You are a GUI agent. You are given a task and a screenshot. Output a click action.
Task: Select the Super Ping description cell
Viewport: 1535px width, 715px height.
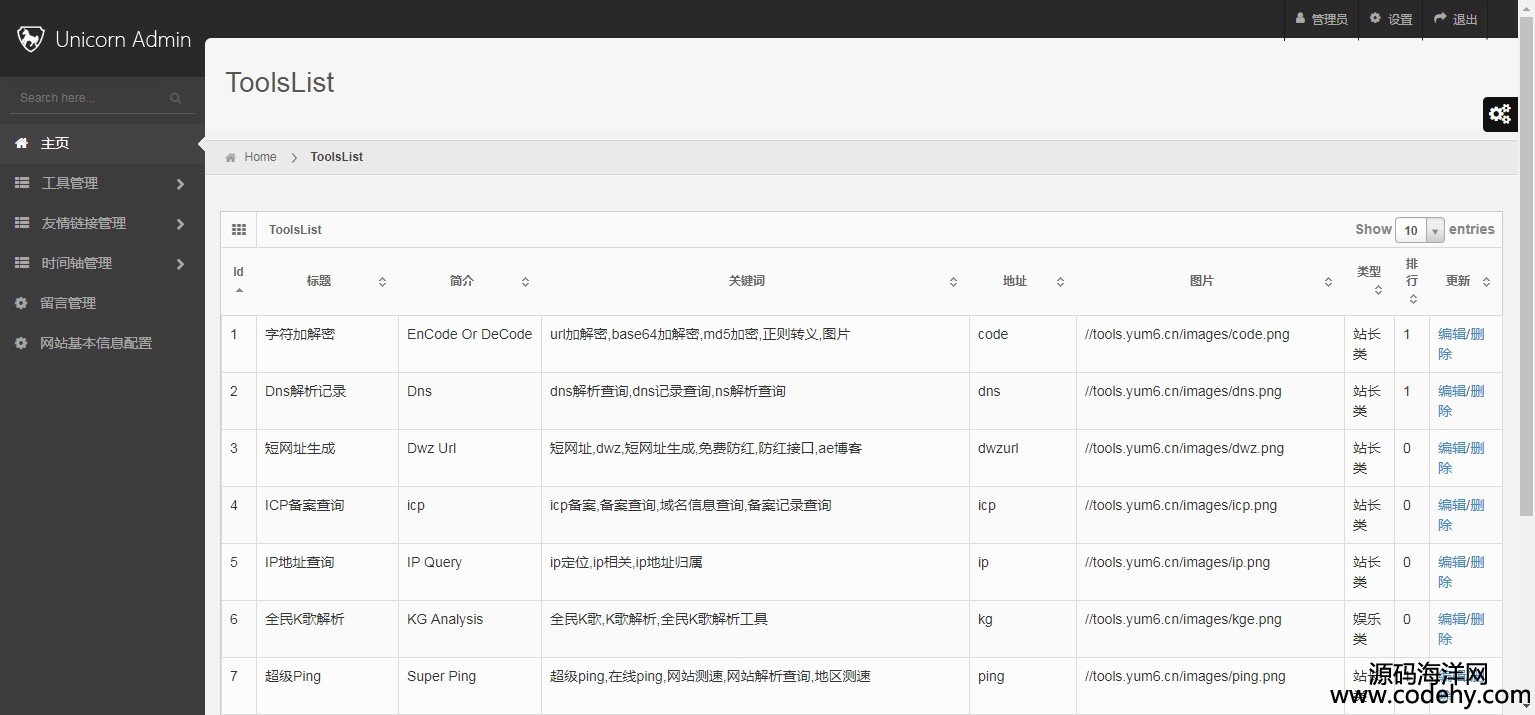coord(469,686)
